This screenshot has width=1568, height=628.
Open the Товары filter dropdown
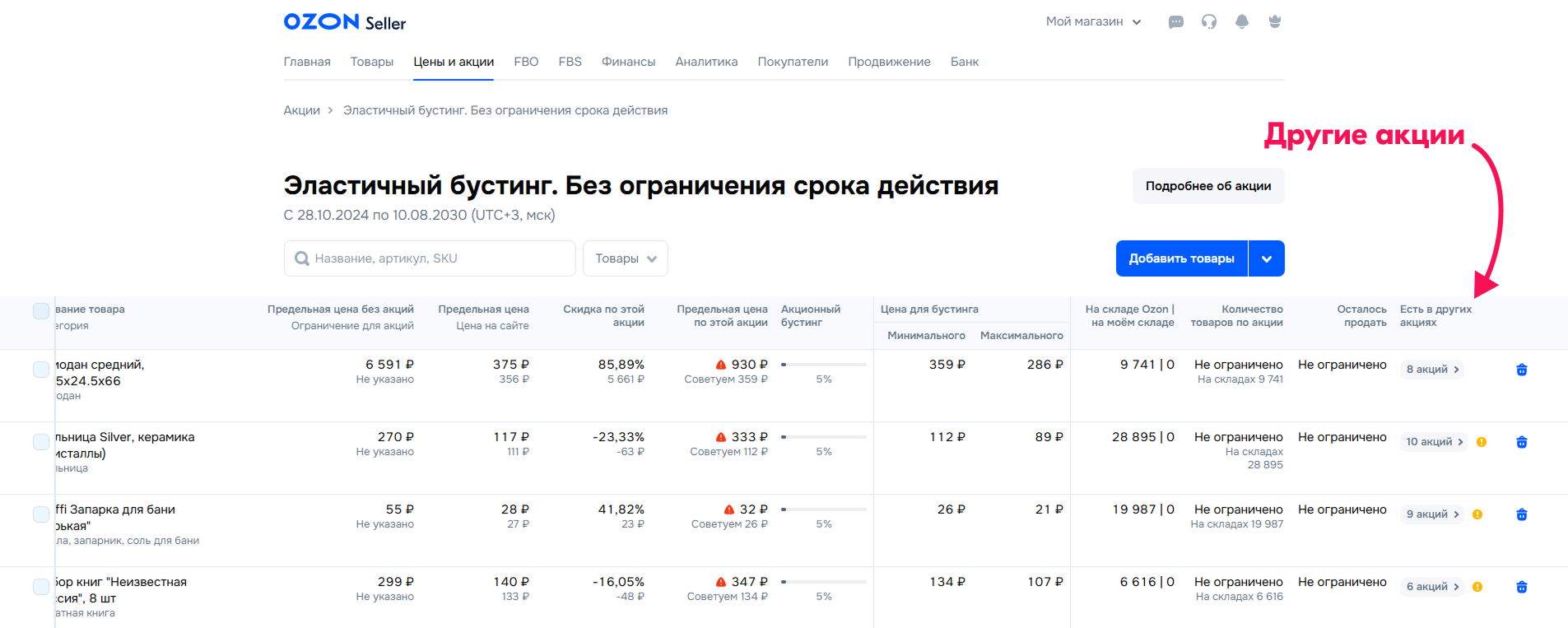[626, 258]
